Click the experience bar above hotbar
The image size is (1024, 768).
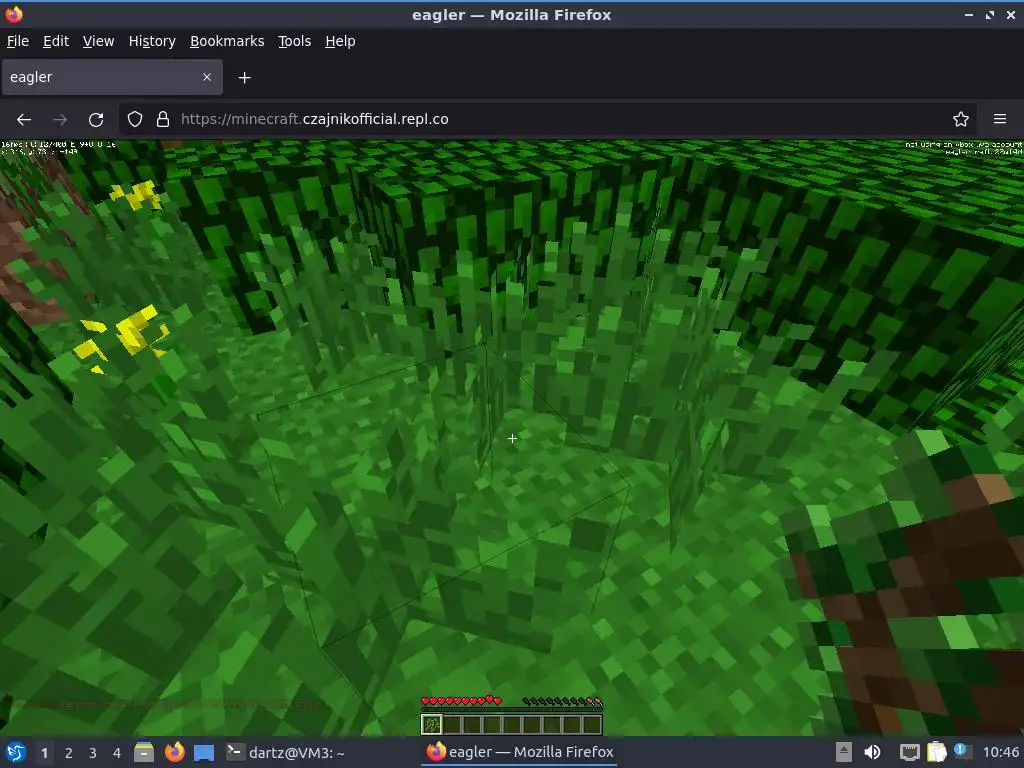(x=511, y=710)
